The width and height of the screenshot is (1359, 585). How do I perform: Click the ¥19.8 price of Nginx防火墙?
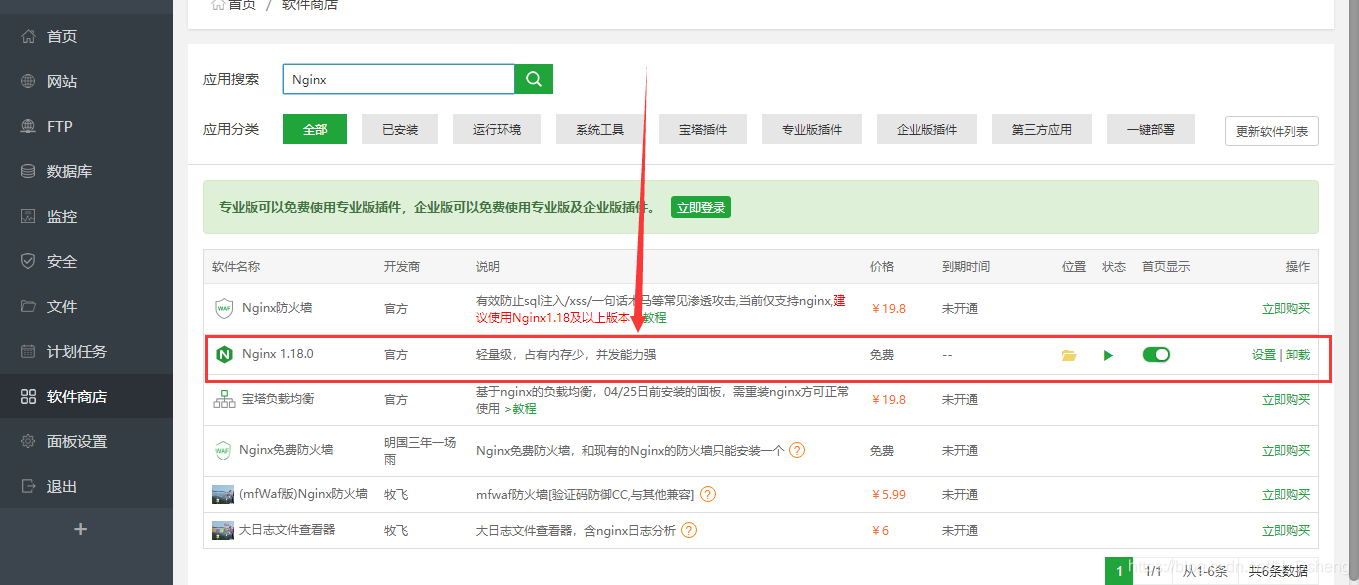(x=888, y=309)
